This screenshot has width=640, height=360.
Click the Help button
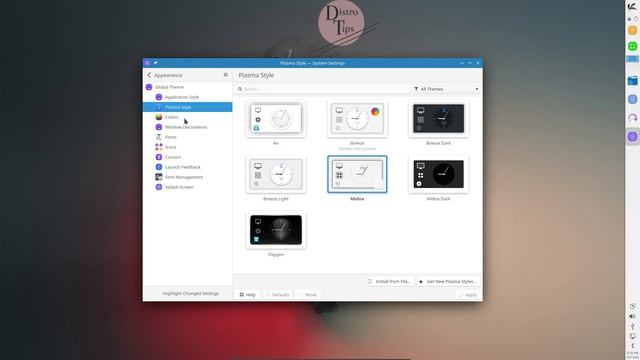(247, 294)
